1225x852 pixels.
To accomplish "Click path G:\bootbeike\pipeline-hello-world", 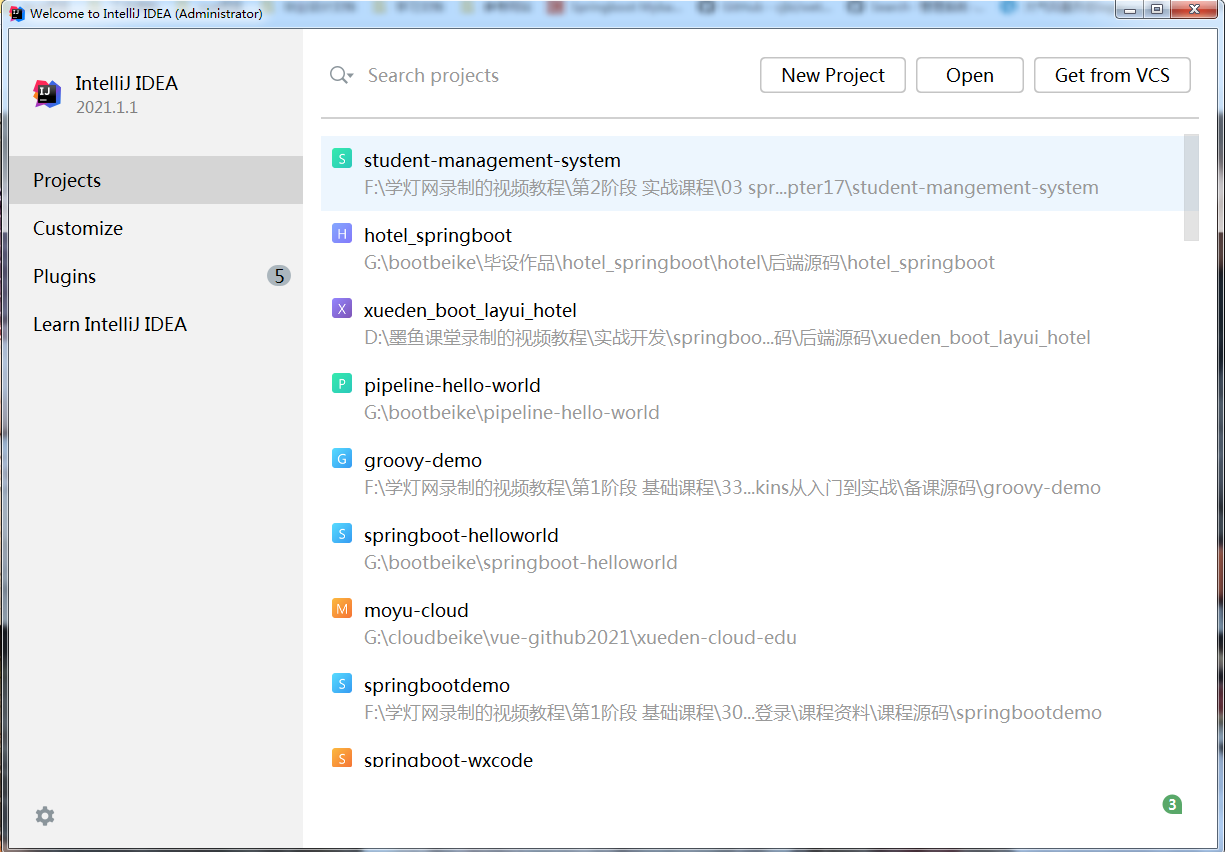I will point(512,412).
